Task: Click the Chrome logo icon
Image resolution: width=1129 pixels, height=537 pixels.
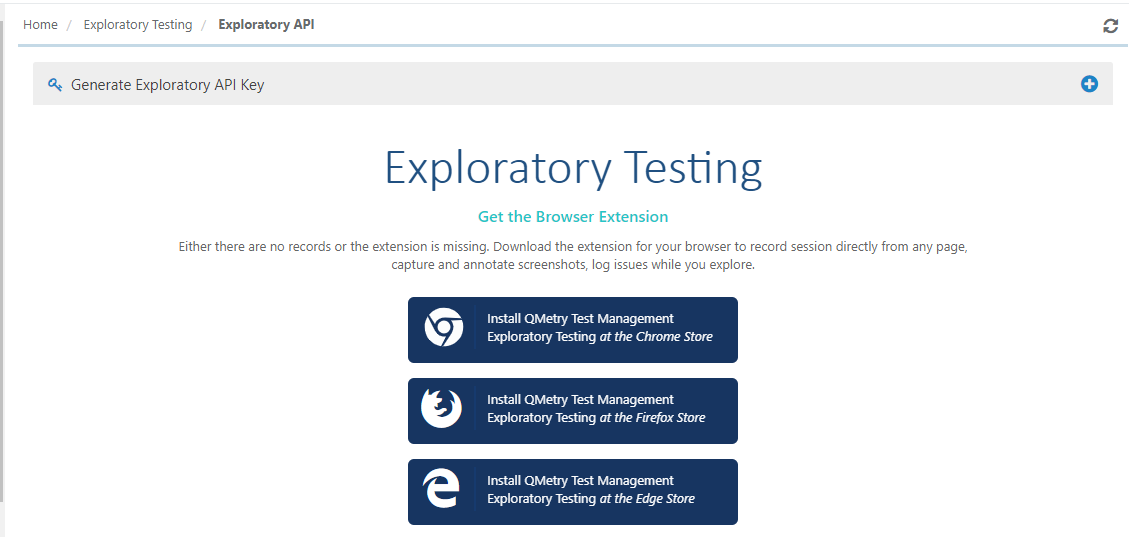Action: 443,329
